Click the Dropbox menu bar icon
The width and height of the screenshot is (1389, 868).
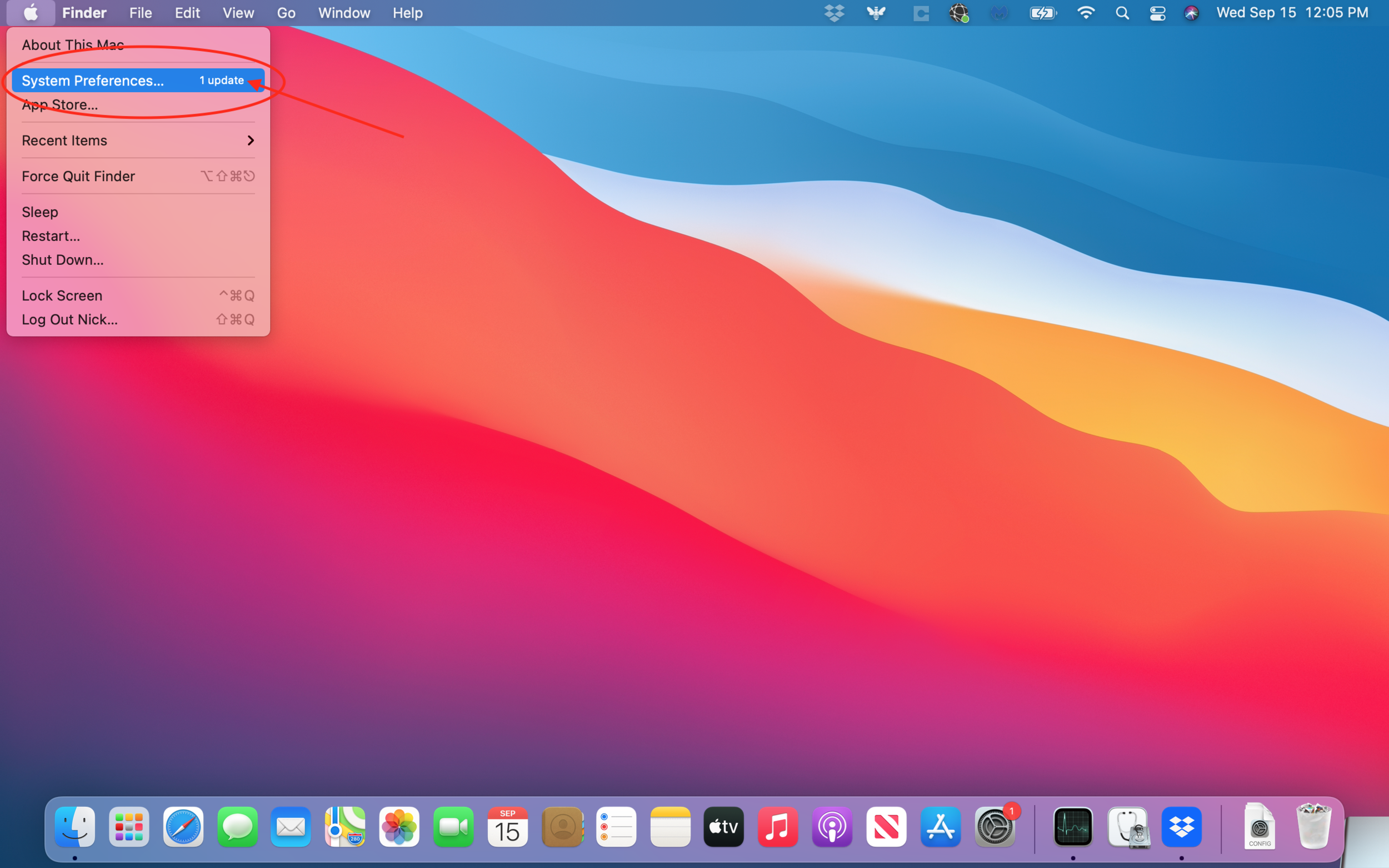tap(835, 13)
